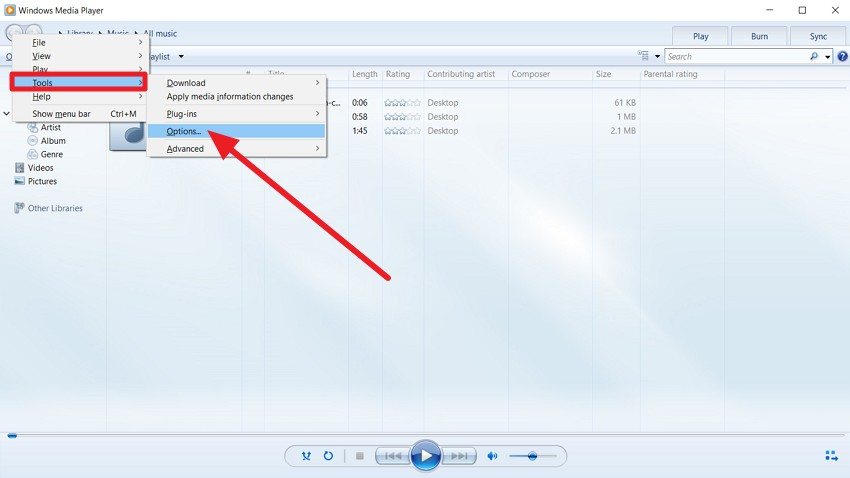
Task: Open the Help question mark icon
Action: click(x=842, y=56)
